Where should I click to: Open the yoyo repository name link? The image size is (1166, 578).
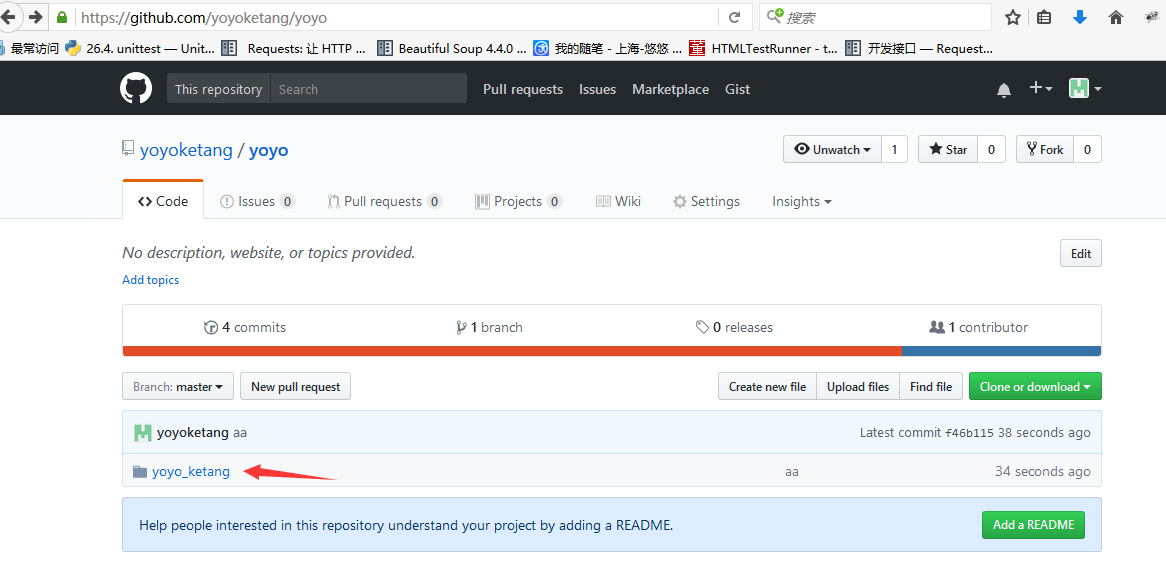point(268,150)
